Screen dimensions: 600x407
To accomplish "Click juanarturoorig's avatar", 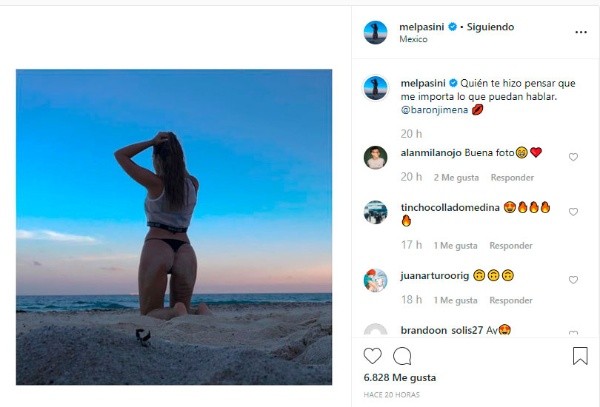I will point(375,280).
